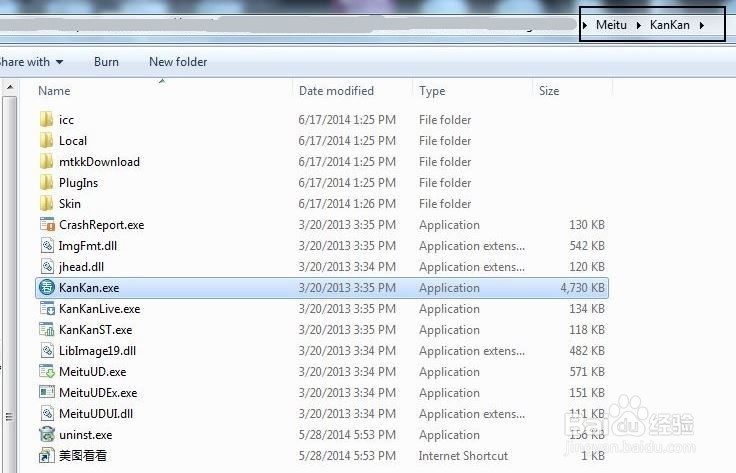Expand the arrow after KanKan in address bar
Viewport: 736px width, 473px height.
pyautogui.click(x=702, y=25)
